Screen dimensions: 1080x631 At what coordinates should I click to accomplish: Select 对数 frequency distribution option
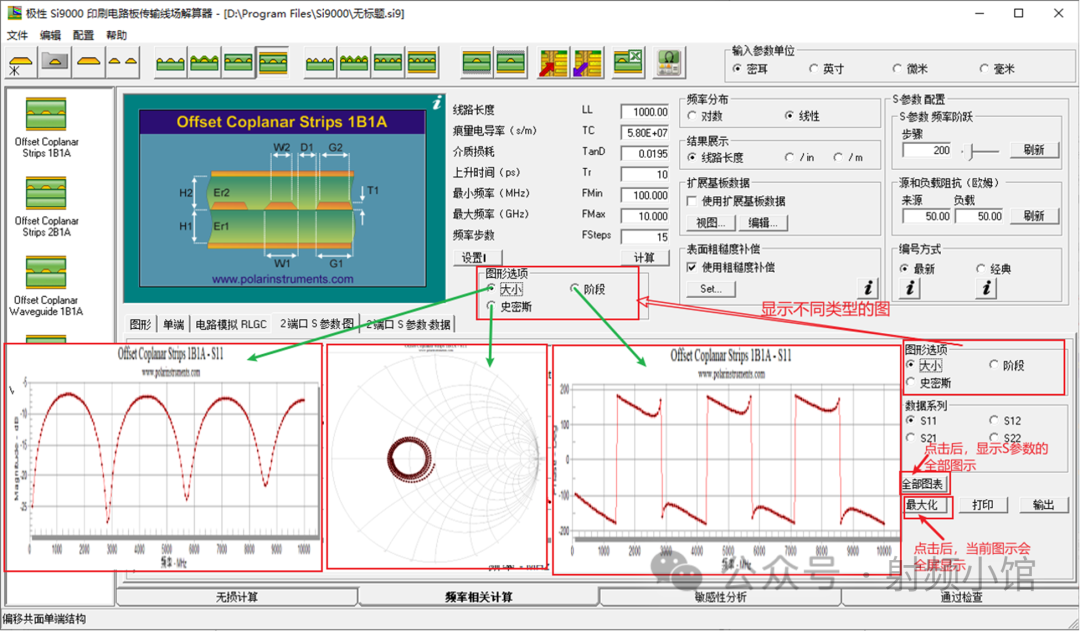click(x=693, y=116)
